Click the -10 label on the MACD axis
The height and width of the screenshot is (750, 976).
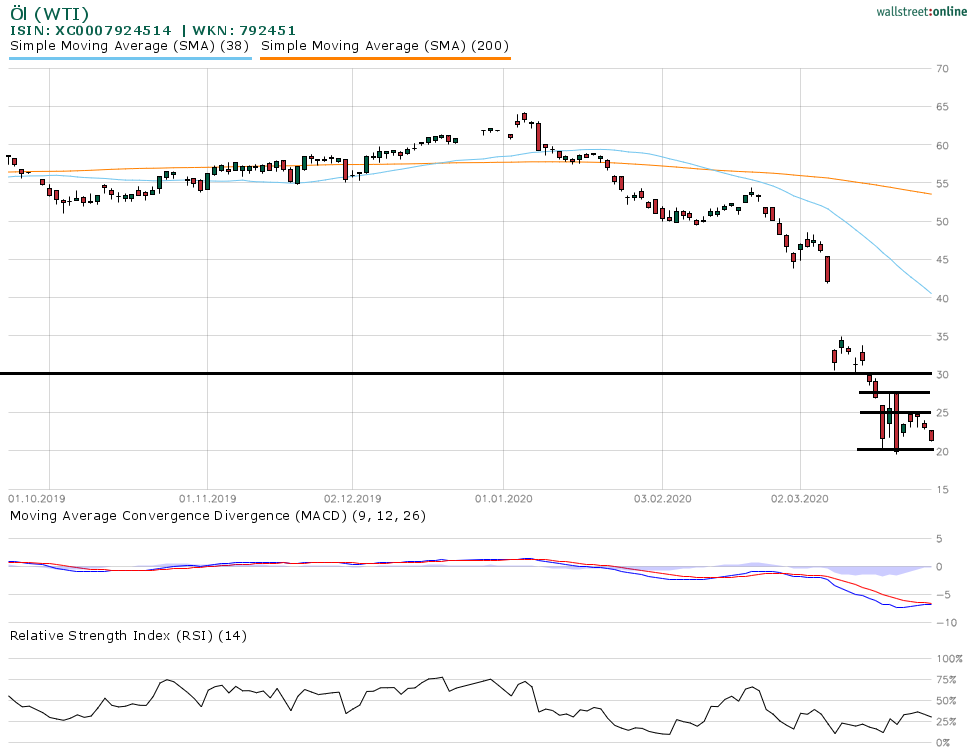943,622
